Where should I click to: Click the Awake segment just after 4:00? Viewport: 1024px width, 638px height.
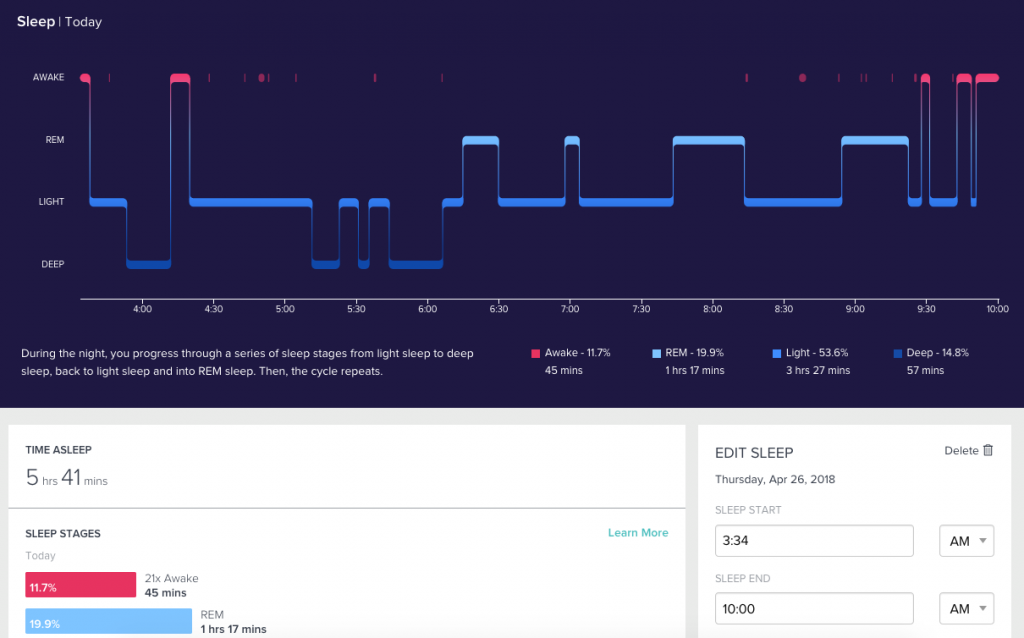[180, 78]
